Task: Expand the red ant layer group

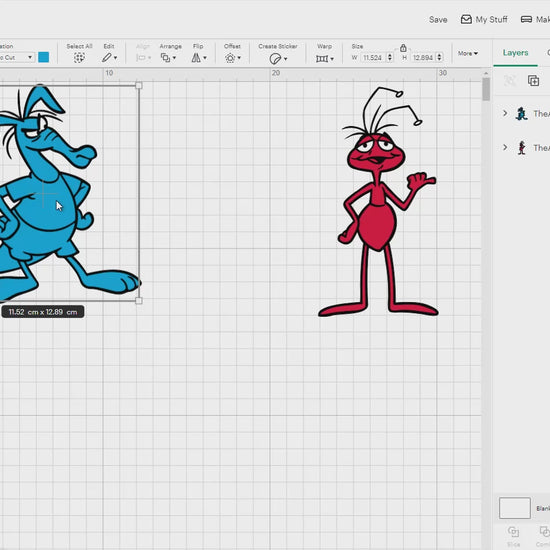Action: tap(505, 147)
